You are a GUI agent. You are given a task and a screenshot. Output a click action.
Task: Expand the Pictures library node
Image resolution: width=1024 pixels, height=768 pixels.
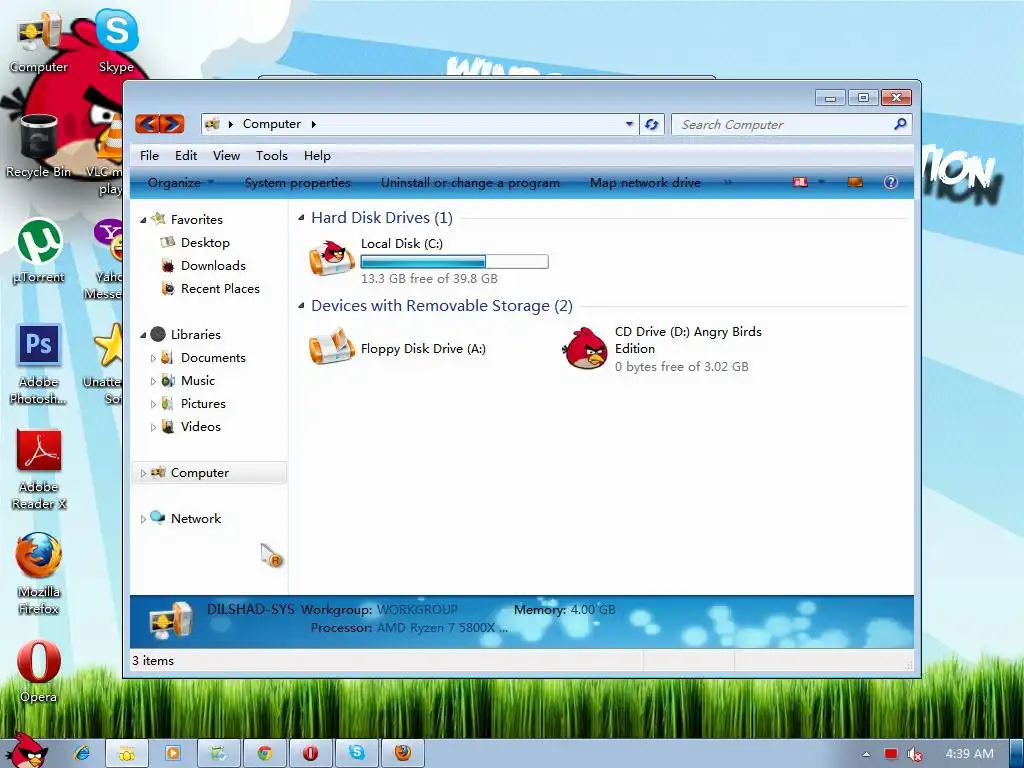coord(153,404)
